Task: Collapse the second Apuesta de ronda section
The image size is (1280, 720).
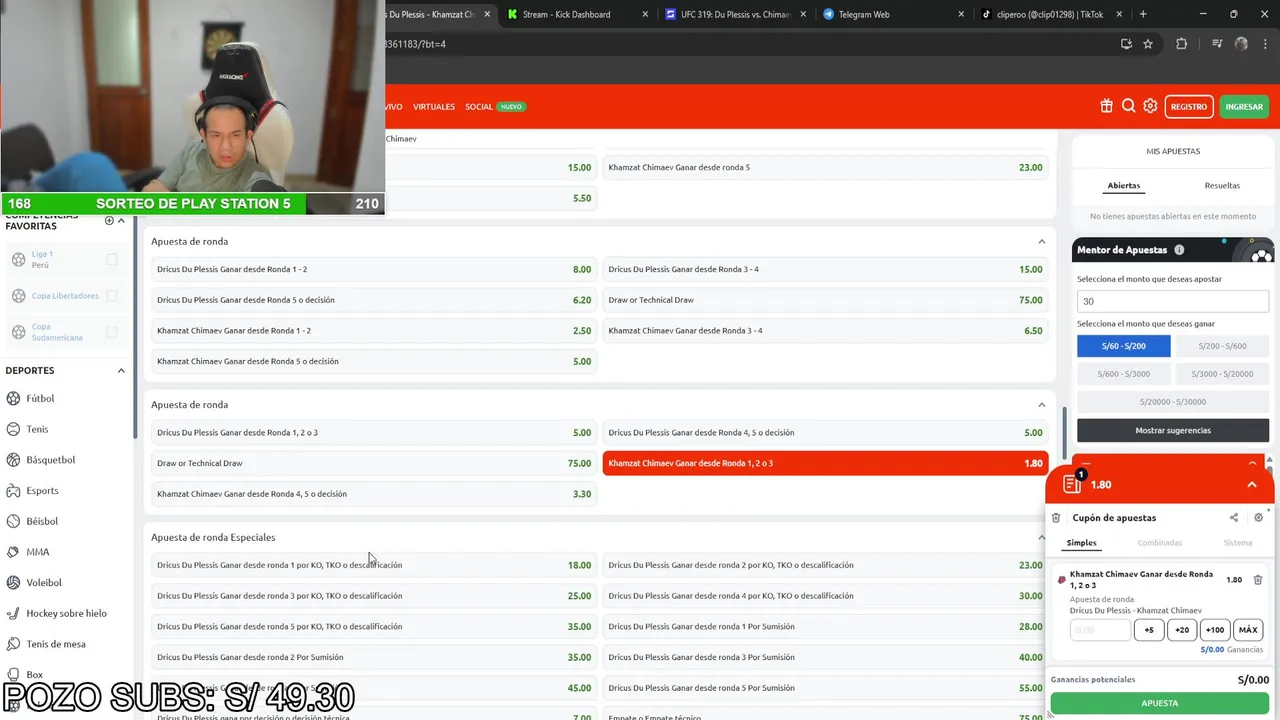Action: (1041, 405)
